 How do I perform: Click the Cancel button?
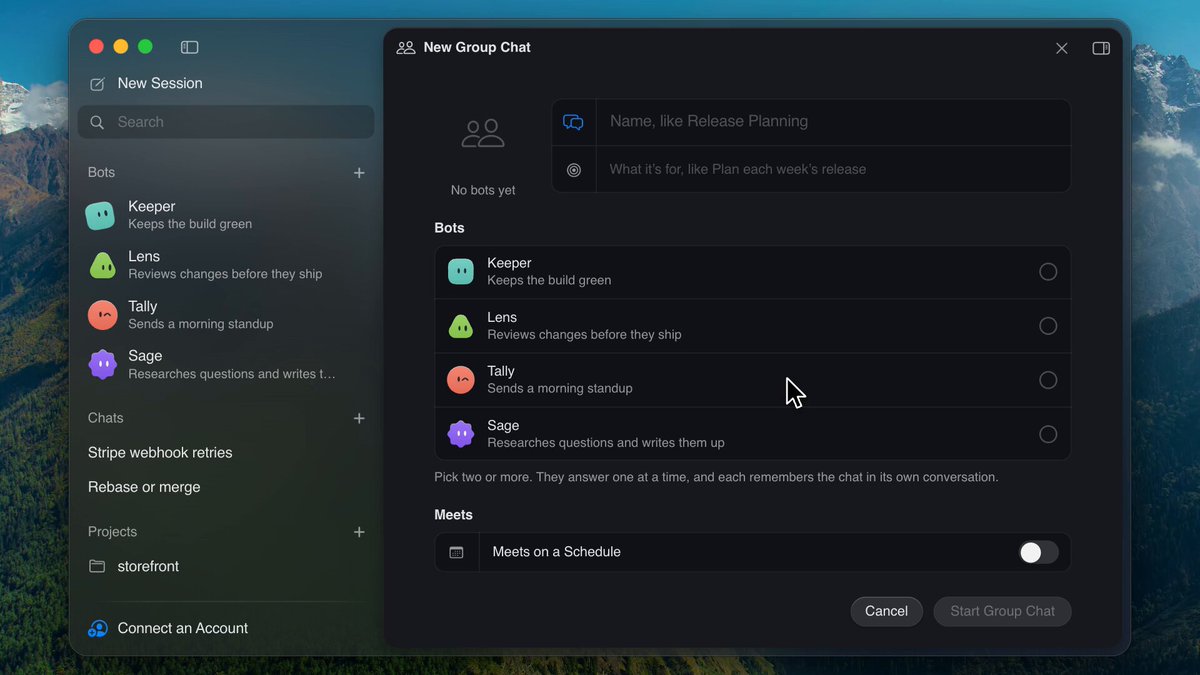click(886, 611)
